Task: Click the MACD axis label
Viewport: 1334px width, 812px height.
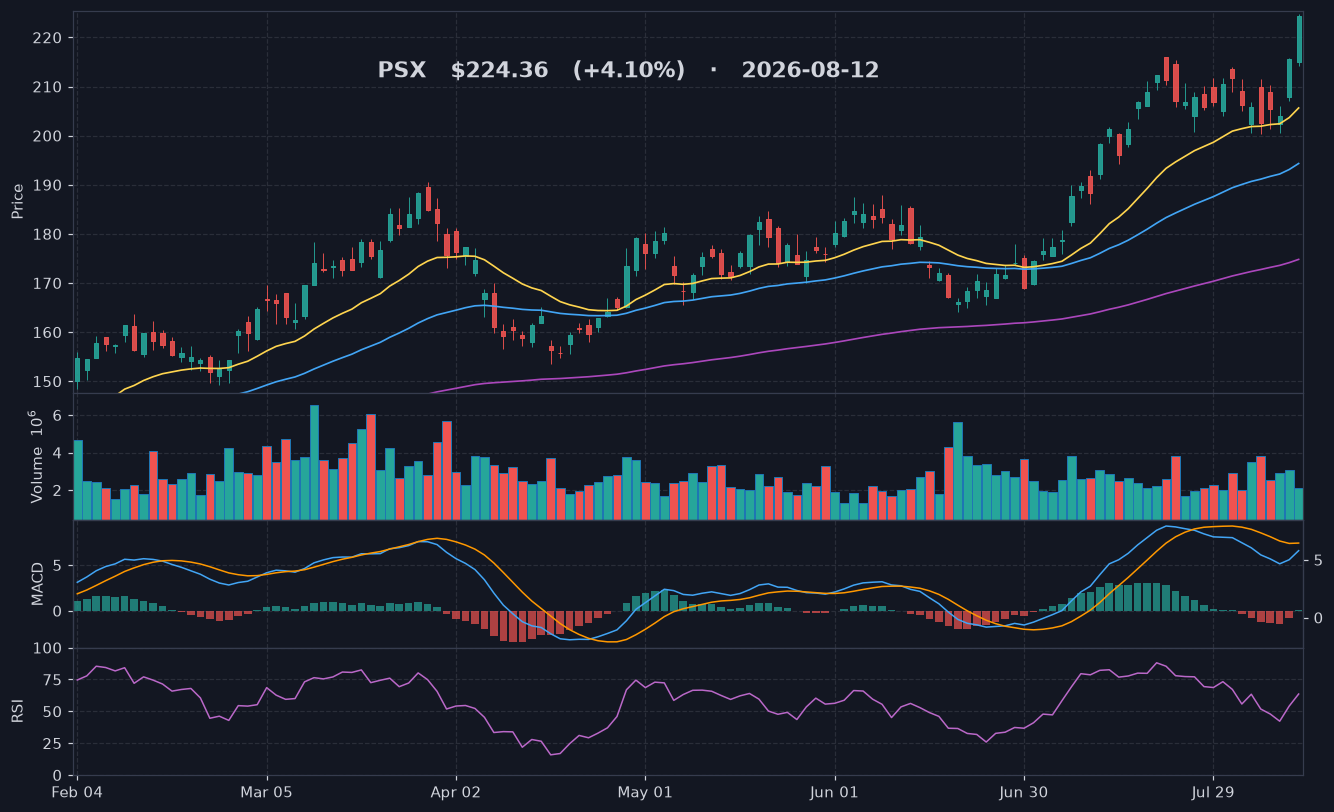Action: (x=38, y=583)
